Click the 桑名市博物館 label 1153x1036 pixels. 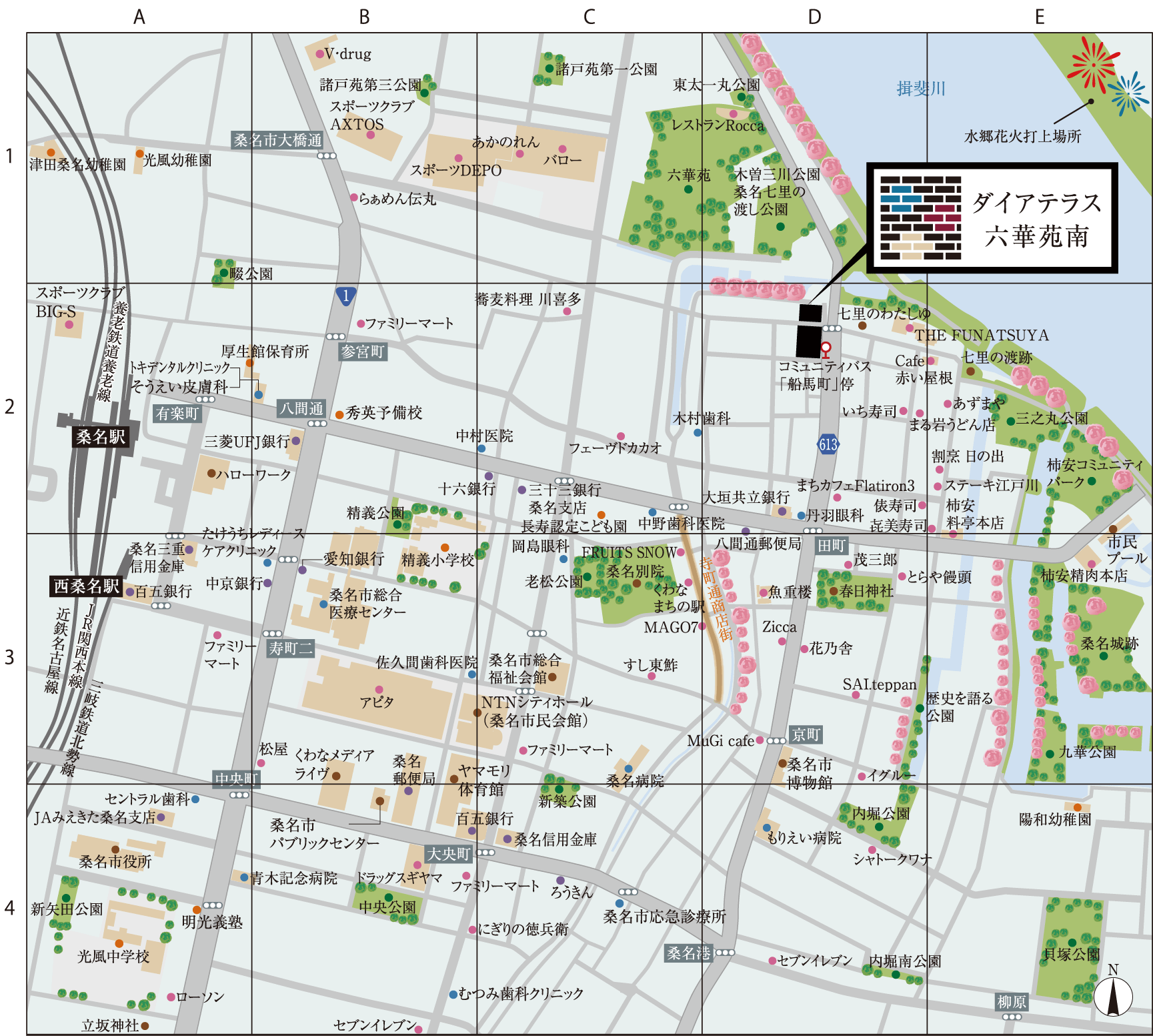(810, 773)
